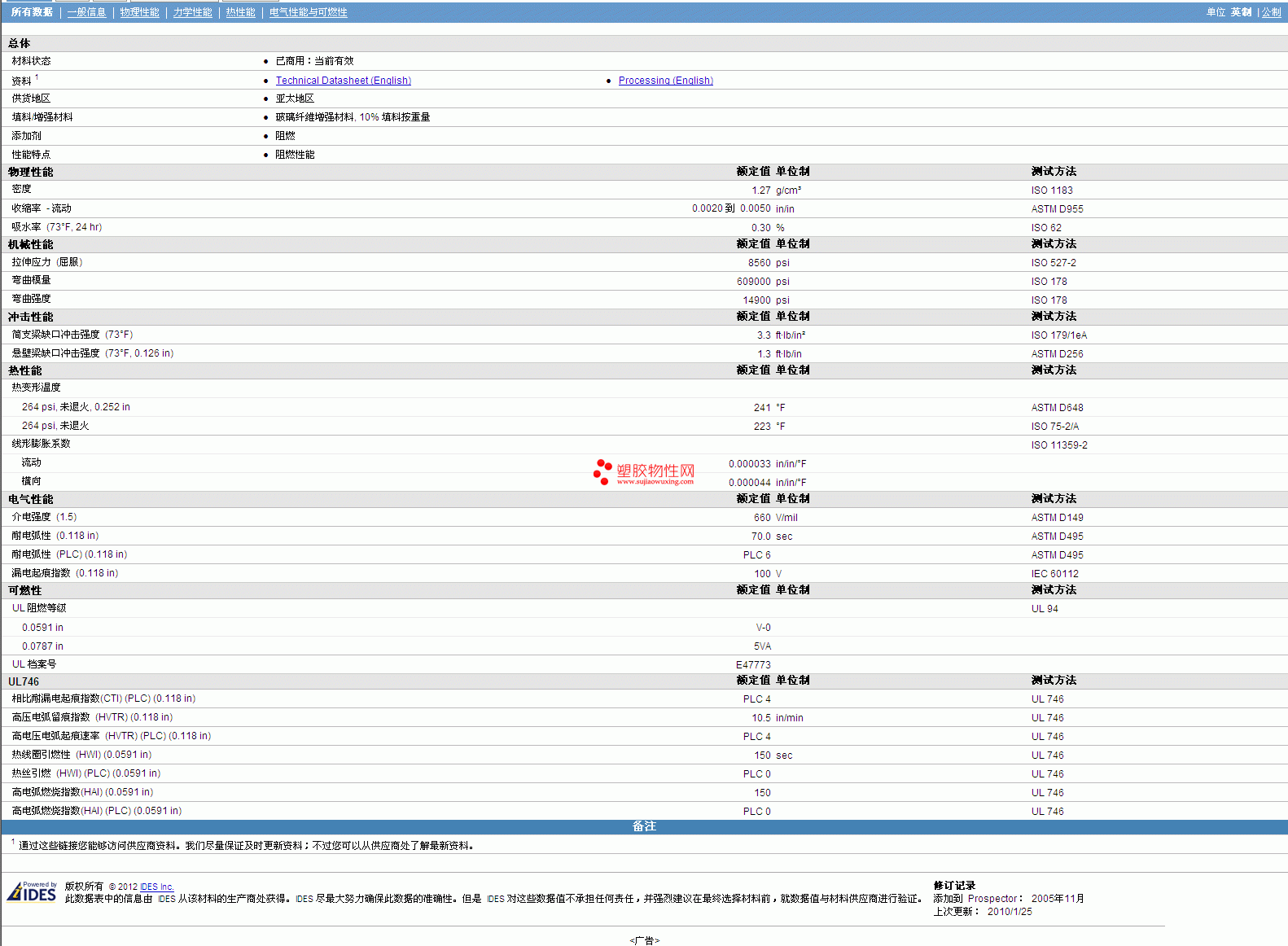Switch to the 热性能 tab
This screenshot has height=946, width=1288.
240,12
